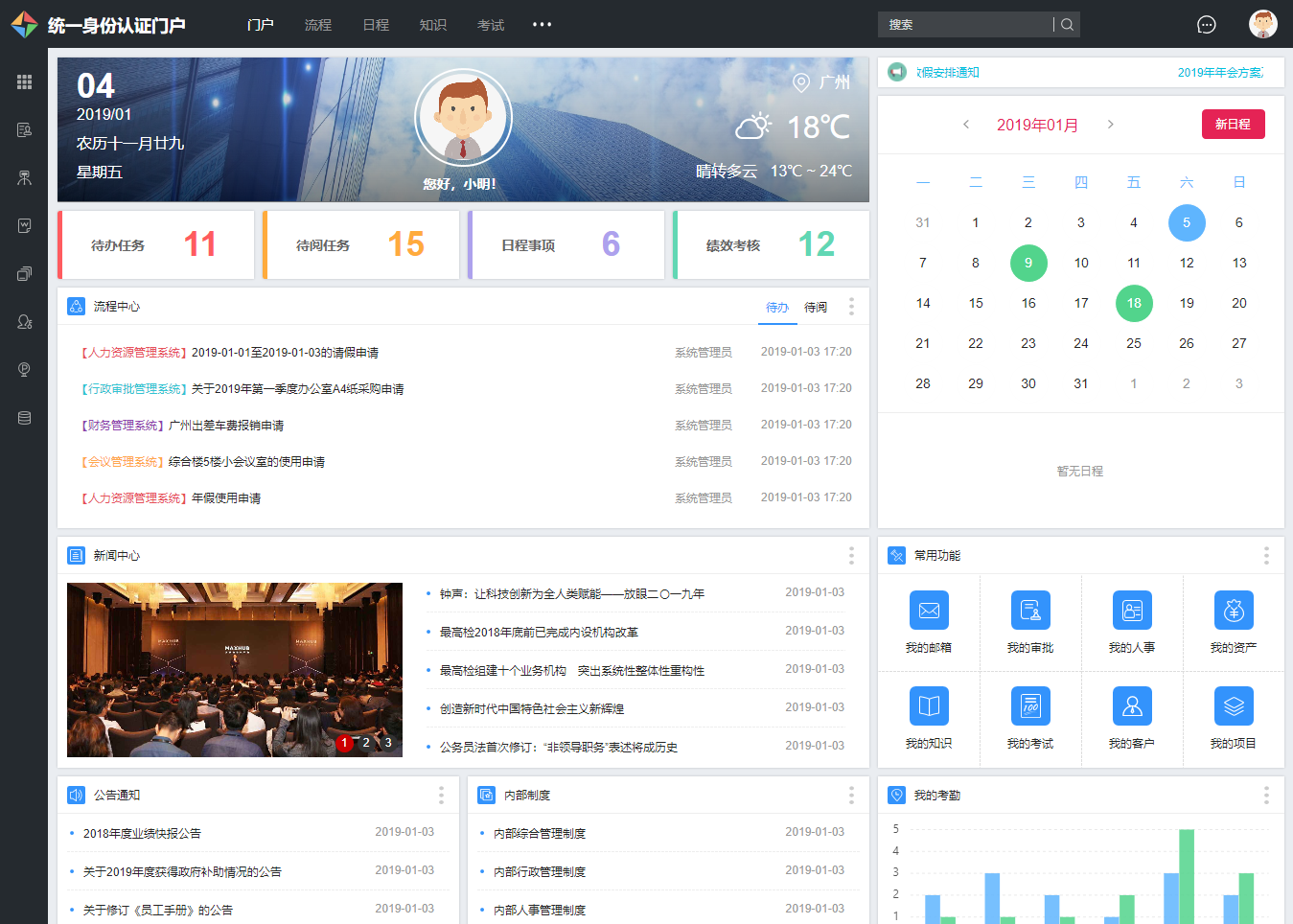The height and width of the screenshot is (924, 1293).
Task: Open the user avatar in top bar
Action: click(x=1263, y=24)
